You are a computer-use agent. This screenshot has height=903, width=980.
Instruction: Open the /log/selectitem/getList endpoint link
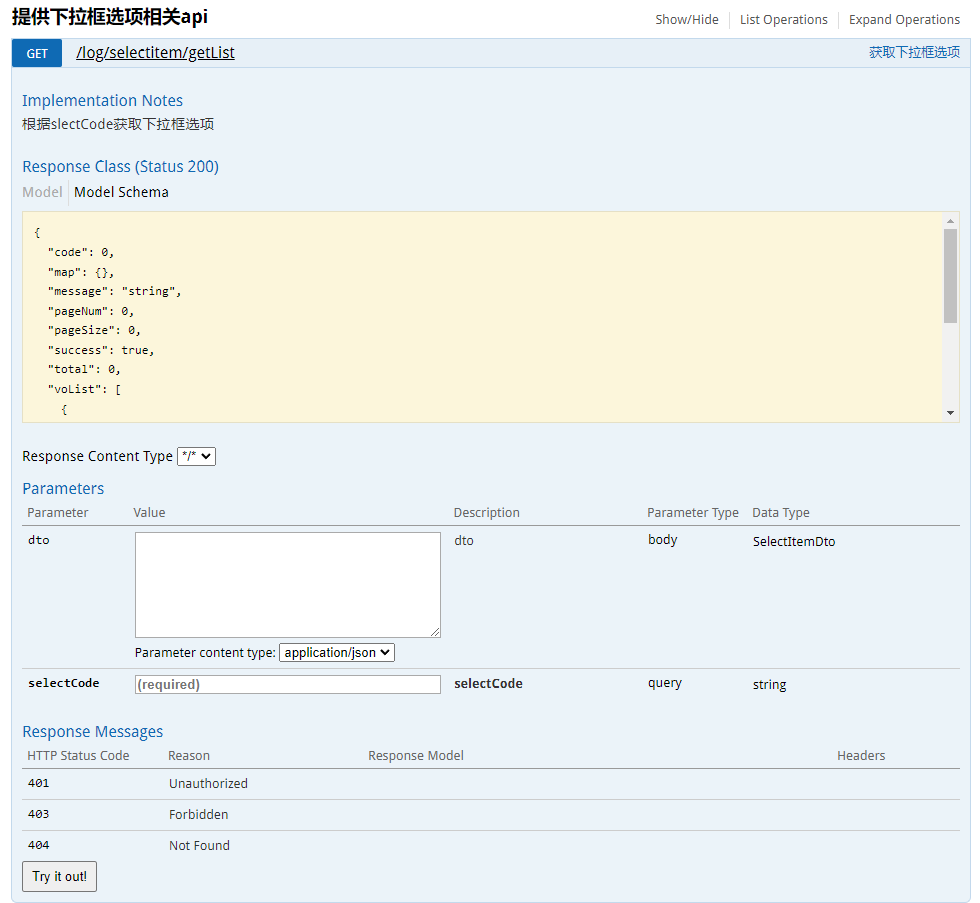155,52
